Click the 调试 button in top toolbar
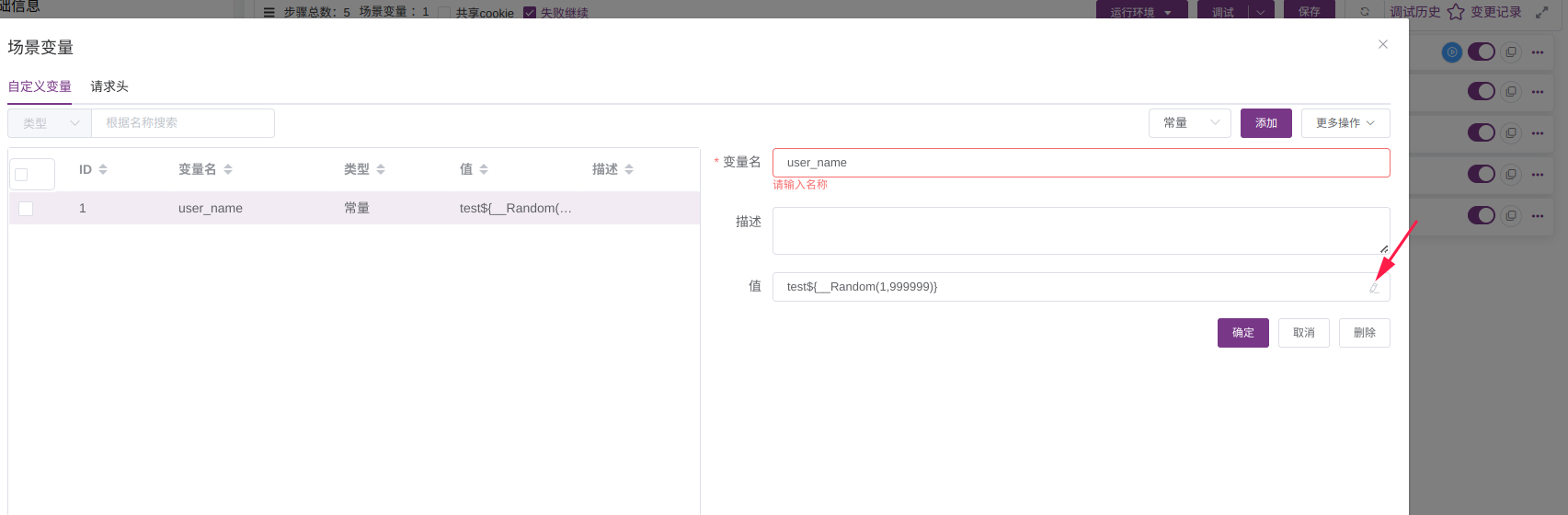 coord(1223,12)
